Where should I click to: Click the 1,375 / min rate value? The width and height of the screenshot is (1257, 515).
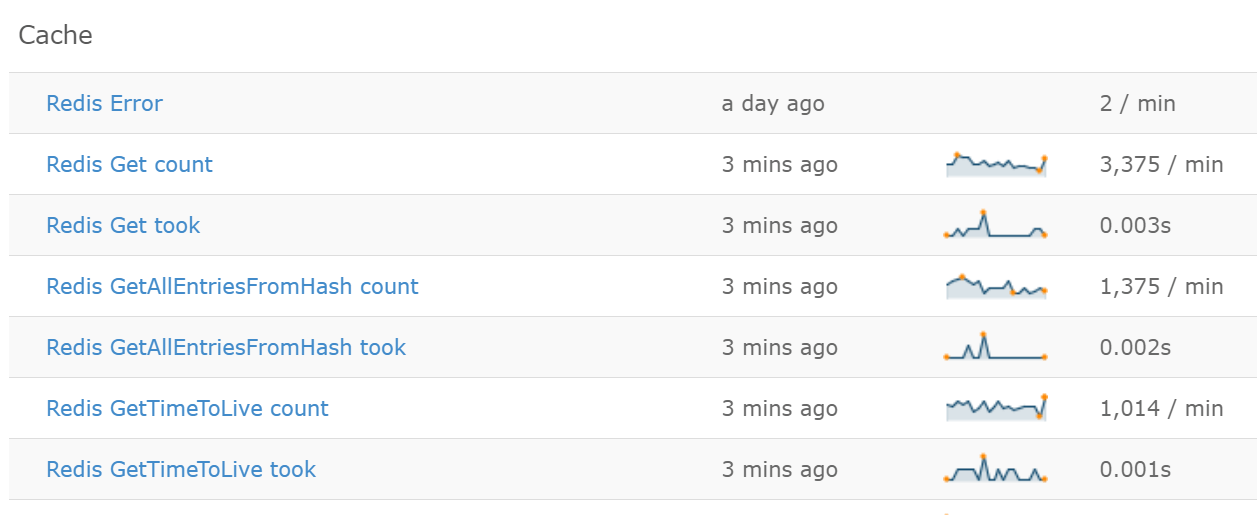tap(1161, 286)
